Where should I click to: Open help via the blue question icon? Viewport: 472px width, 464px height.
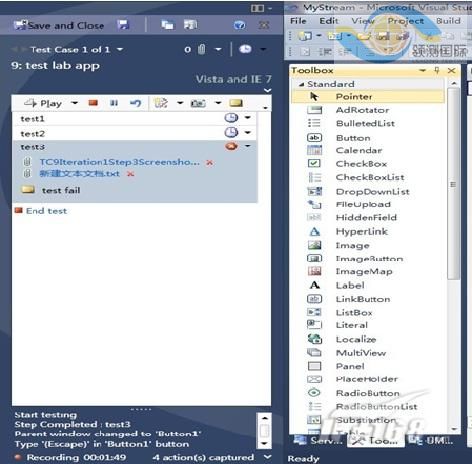pyautogui.click(x=239, y=25)
